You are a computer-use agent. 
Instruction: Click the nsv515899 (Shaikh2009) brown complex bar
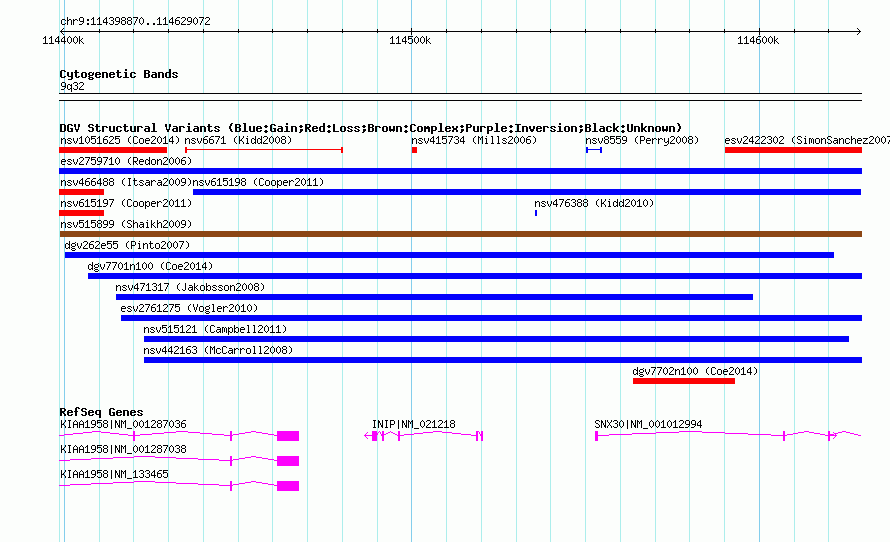460,234
